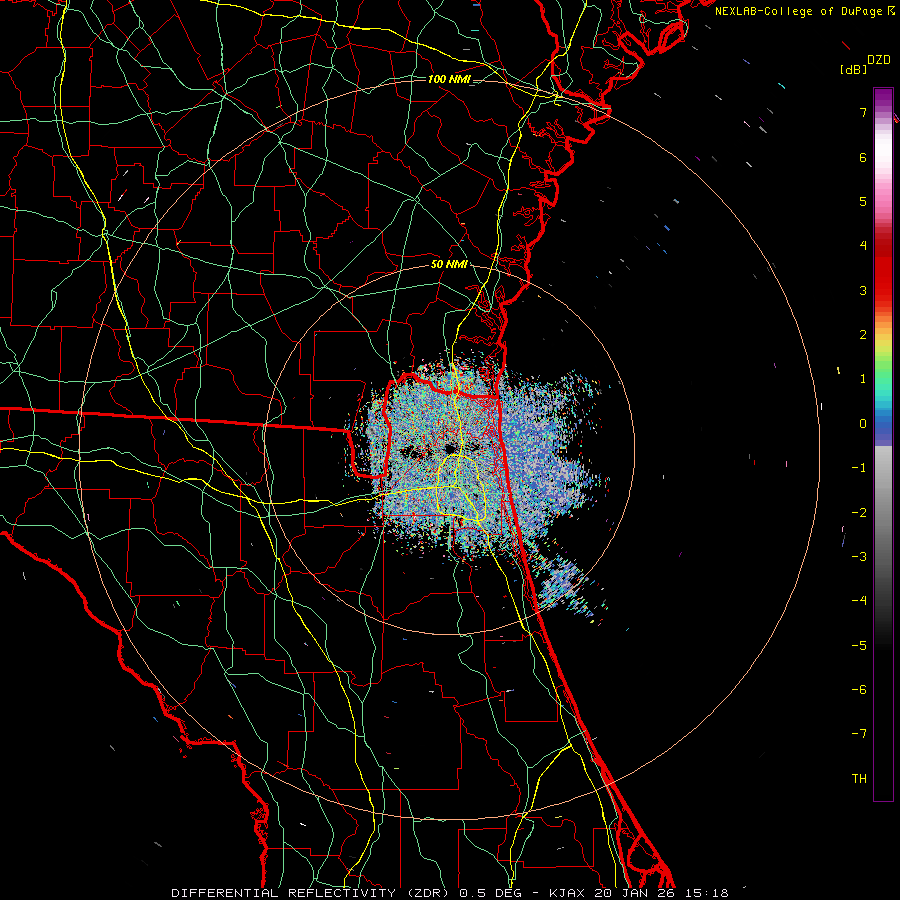900x900 pixels.
Task: Click the DZD product label
Action: pos(879,60)
